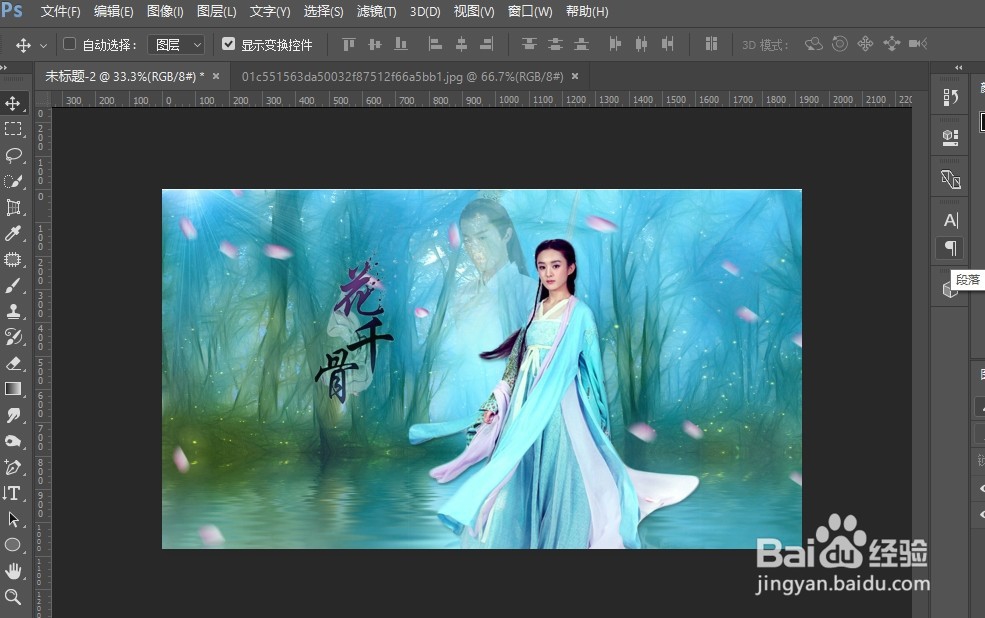The width and height of the screenshot is (985, 618).
Task: Select the Sponge tool
Action: point(13,441)
